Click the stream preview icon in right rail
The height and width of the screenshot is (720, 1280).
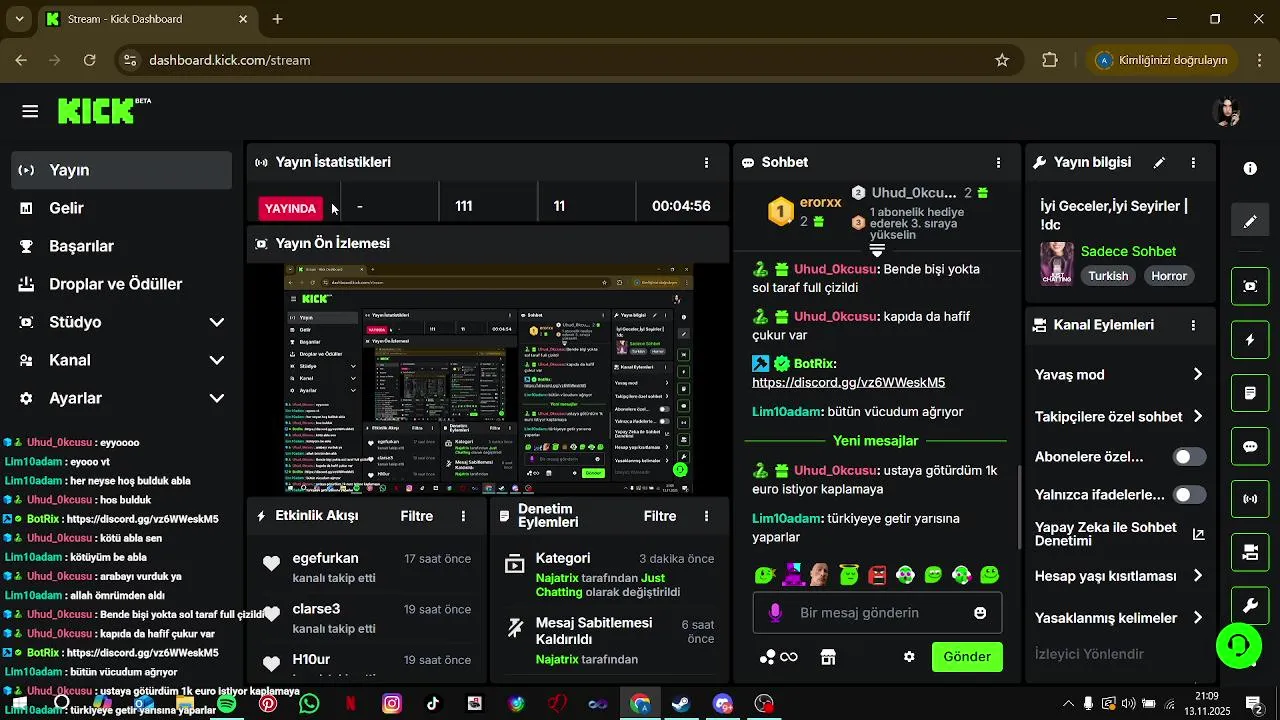click(x=1250, y=286)
